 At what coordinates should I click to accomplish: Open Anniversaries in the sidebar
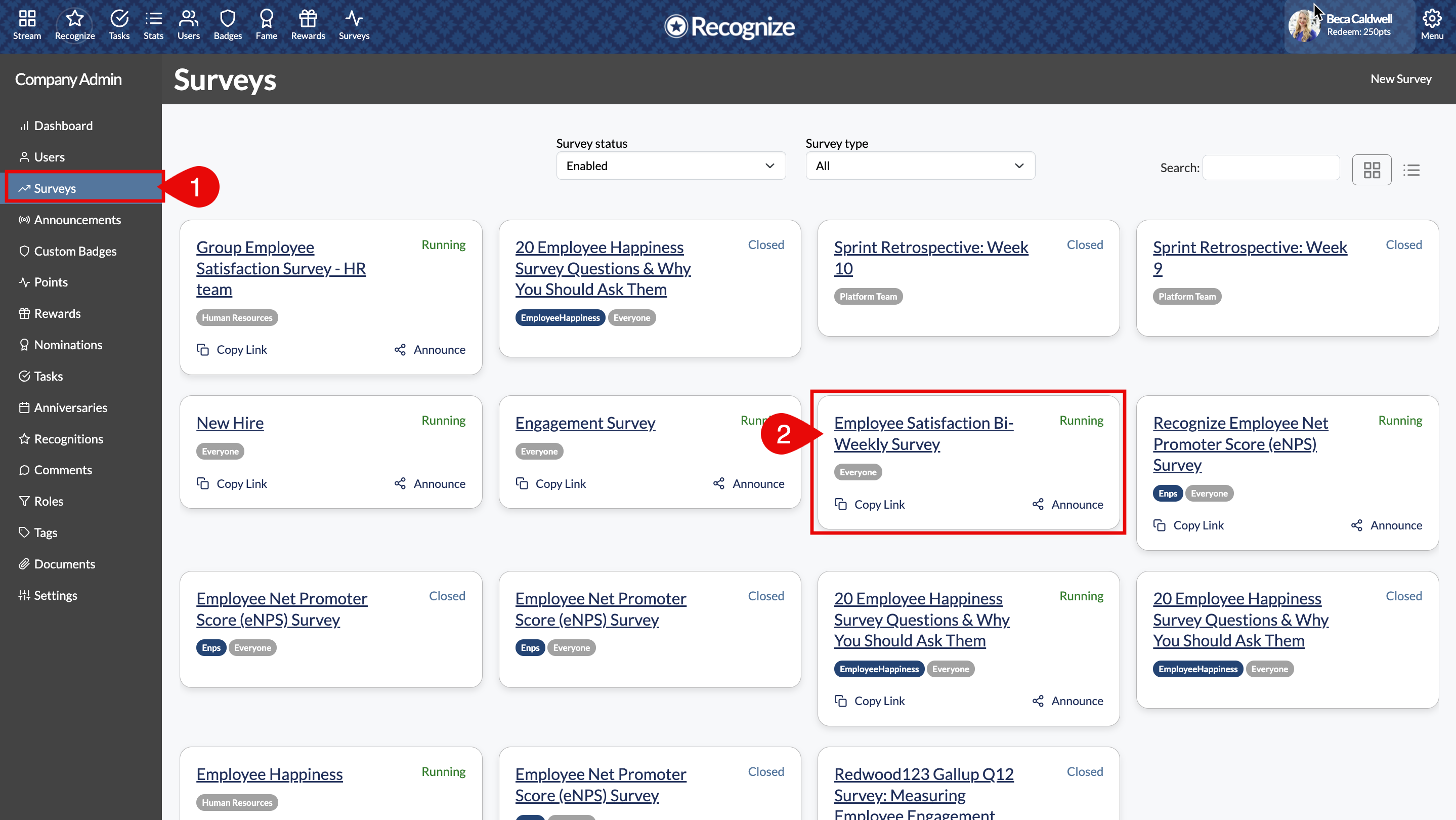click(71, 408)
